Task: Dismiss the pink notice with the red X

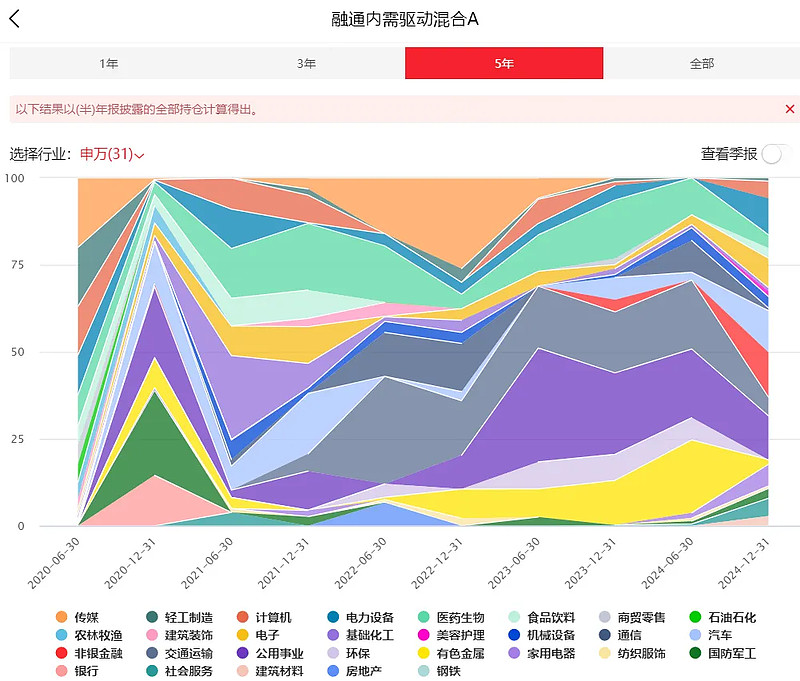Action: pyautogui.click(x=789, y=109)
